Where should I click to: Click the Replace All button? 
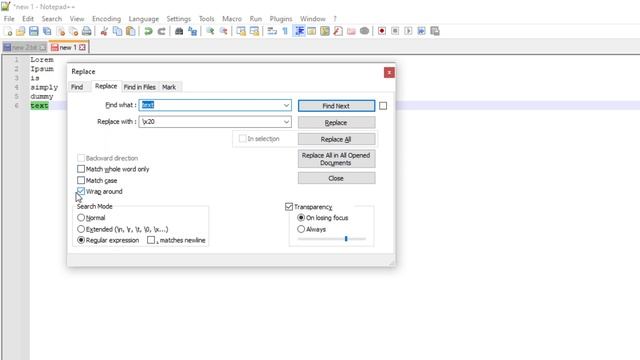pos(336,139)
